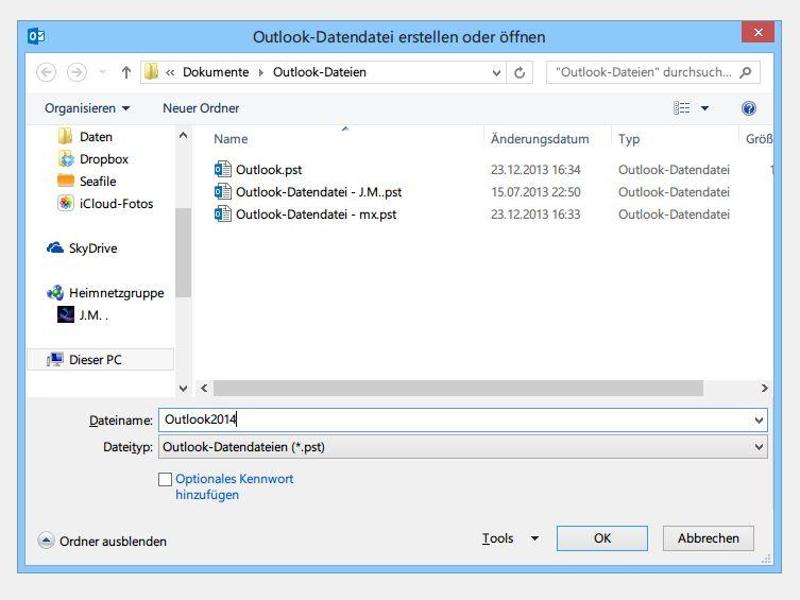
Task: Click the OK button
Action: pos(602,538)
